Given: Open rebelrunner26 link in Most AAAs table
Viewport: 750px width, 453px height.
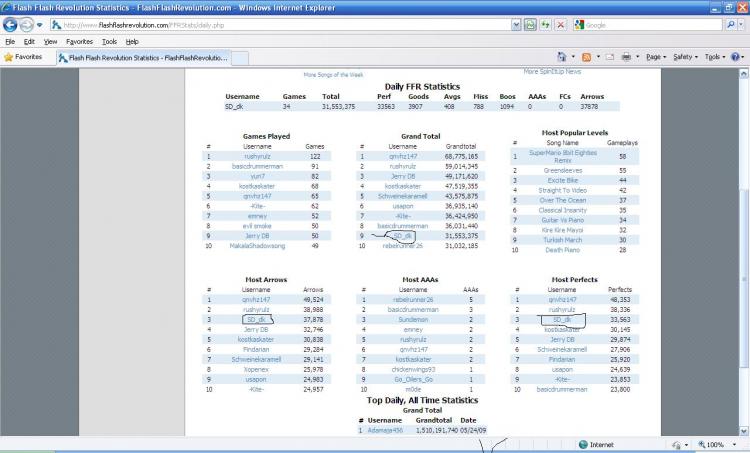Looking at the screenshot, I should [x=413, y=300].
